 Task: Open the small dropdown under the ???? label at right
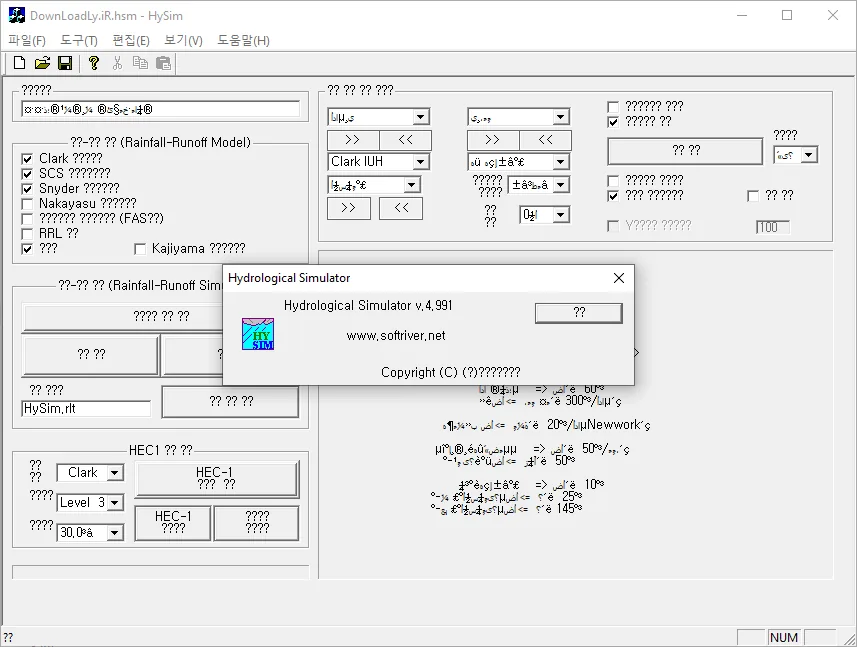point(809,155)
